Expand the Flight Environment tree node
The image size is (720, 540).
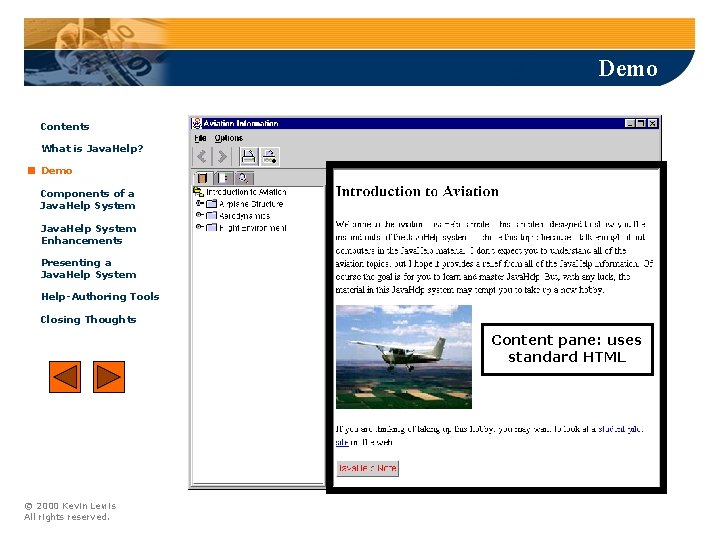tap(199, 227)
